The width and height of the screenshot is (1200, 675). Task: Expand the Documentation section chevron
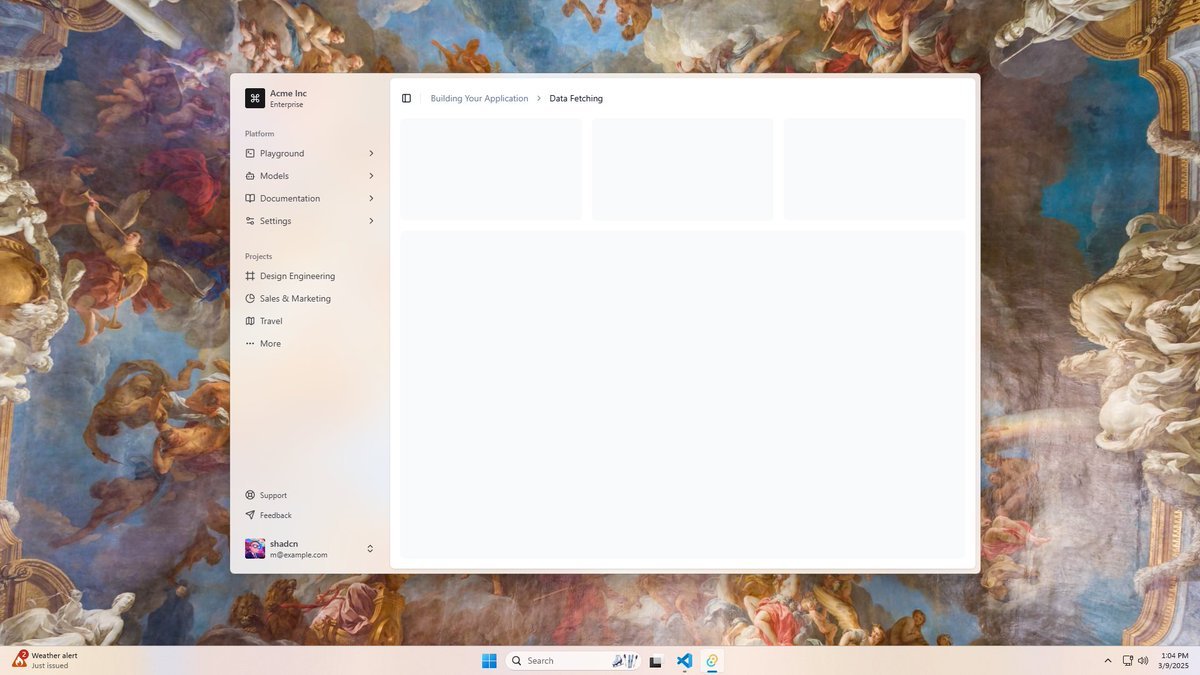371,198
